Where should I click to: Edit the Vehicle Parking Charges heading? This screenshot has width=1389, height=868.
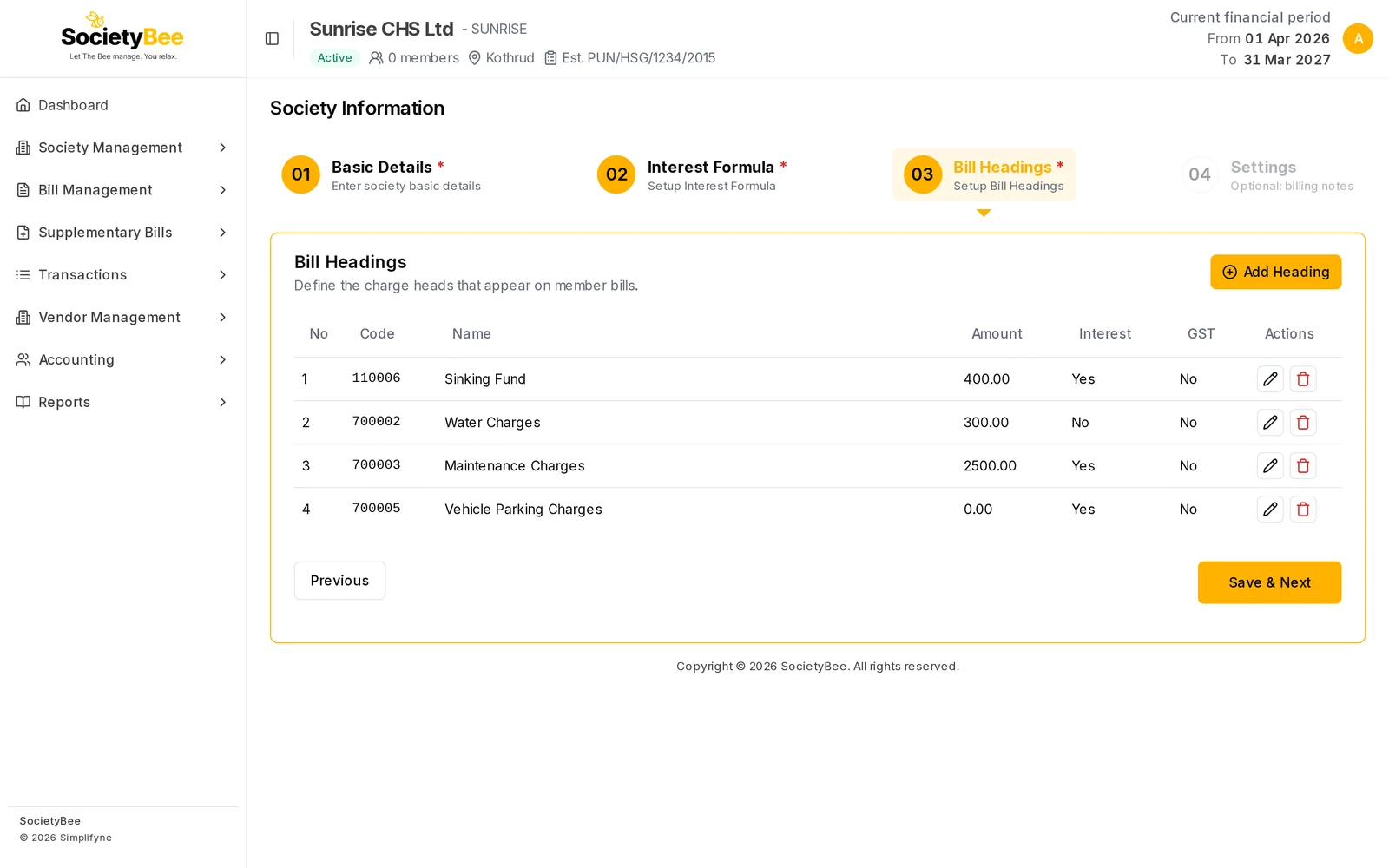click(x=1270, y=510)
